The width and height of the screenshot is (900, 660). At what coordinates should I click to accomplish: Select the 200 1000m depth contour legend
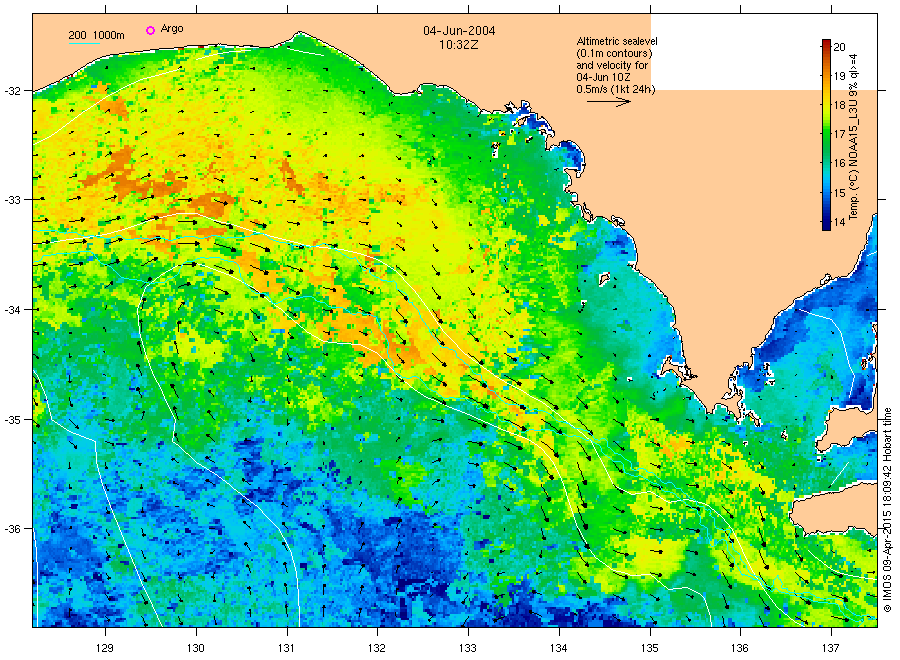96,35
